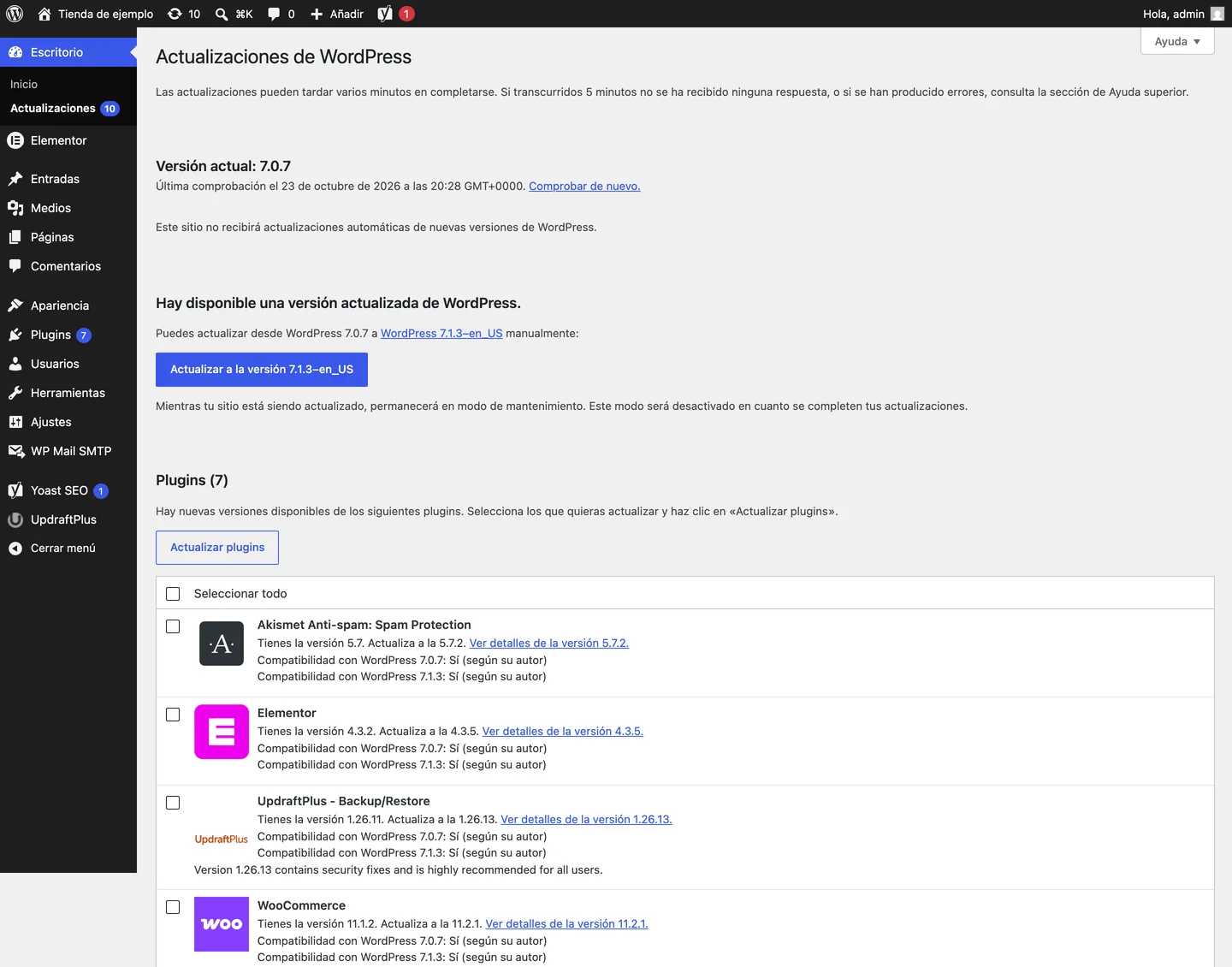Open 'Ver detalles de la versión 4.3.5.' link

pyautogui.click(x=563, y=731)
